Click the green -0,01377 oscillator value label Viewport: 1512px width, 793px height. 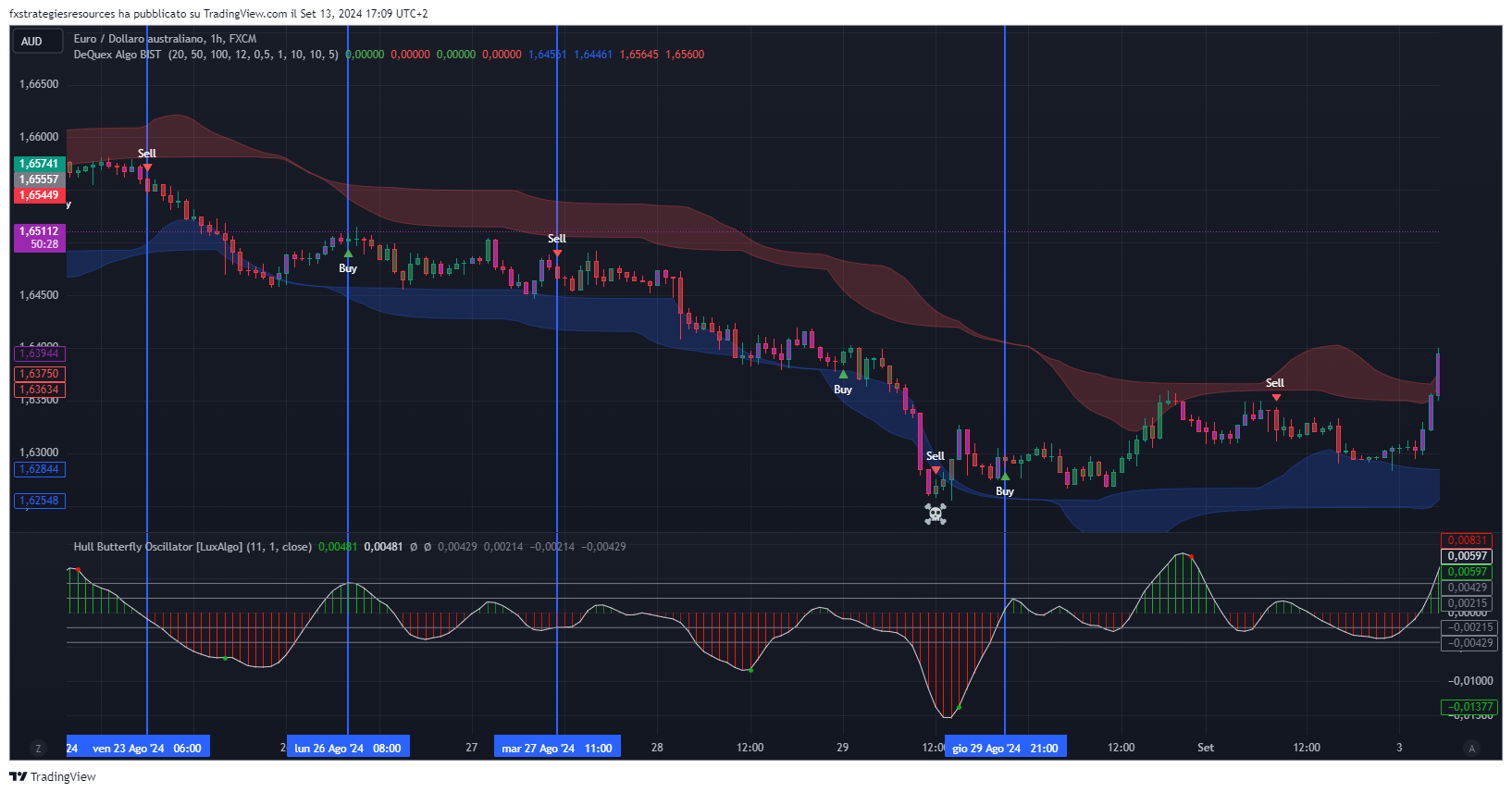[x=1469, y=707]
